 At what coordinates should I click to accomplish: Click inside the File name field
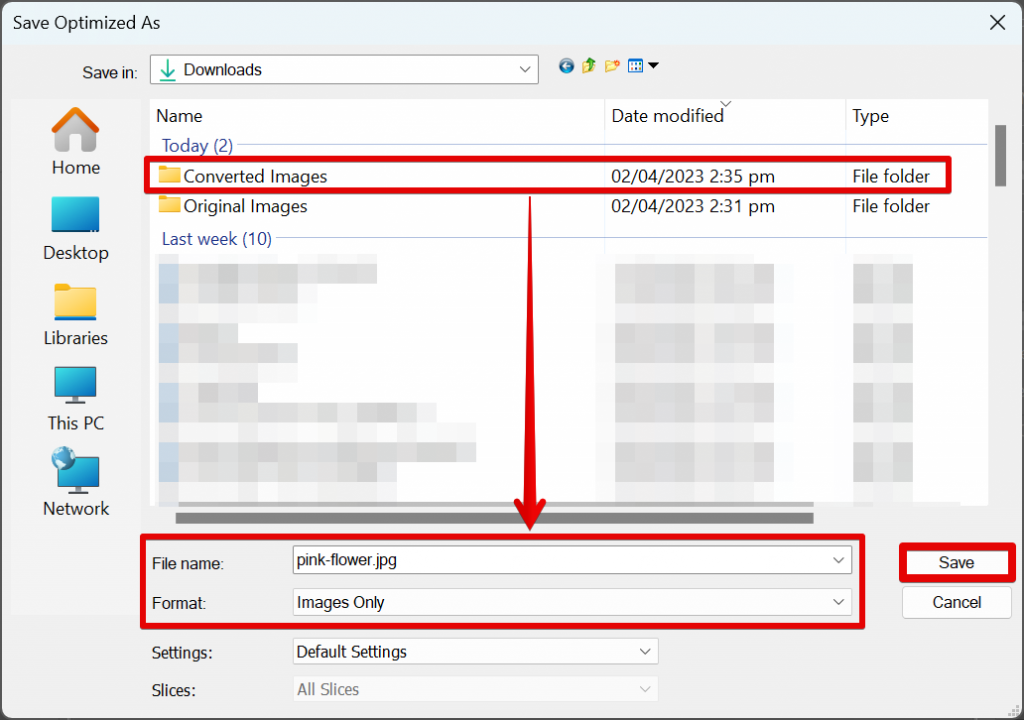[x=500, y=560]
